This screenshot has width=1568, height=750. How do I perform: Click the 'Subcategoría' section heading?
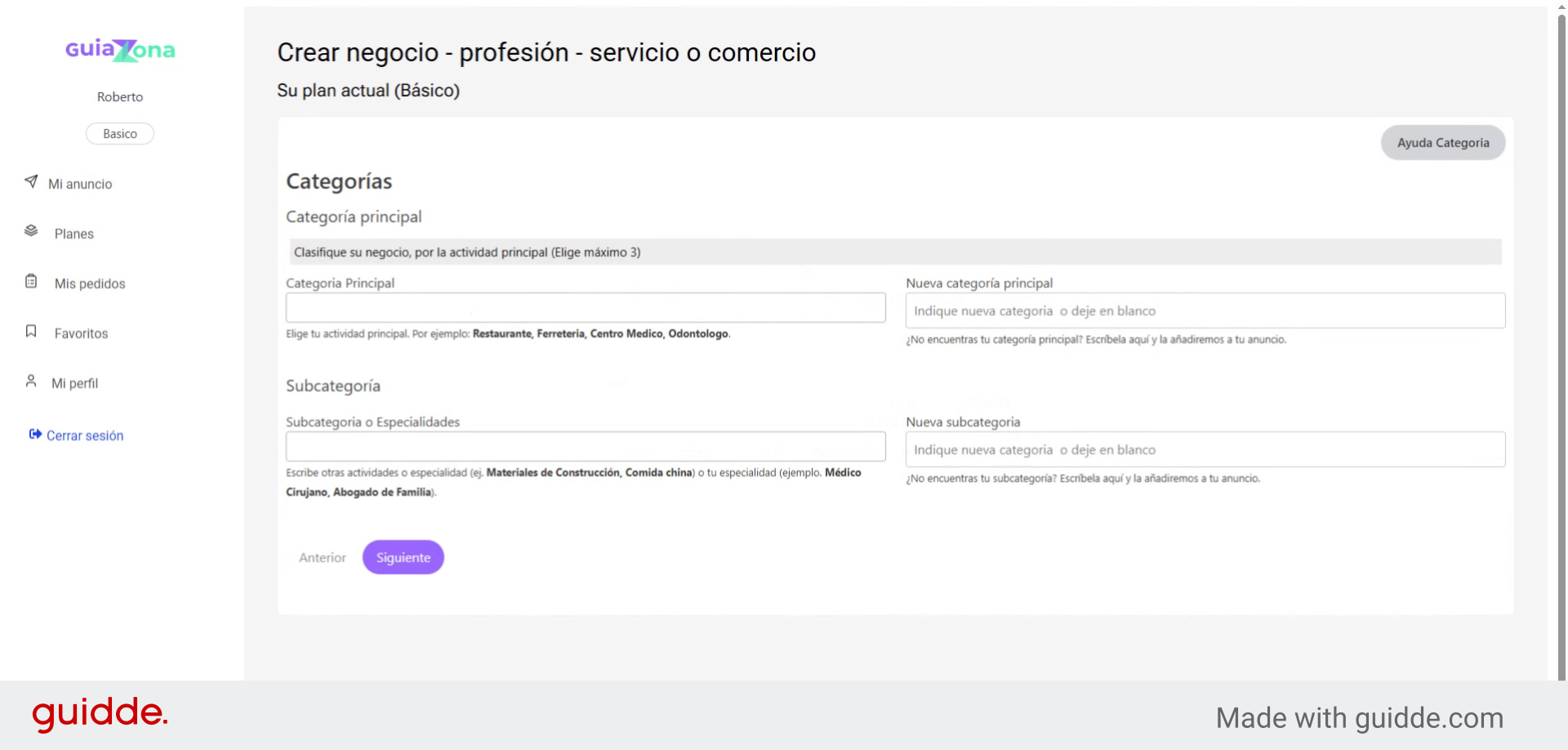coord(333,386)
